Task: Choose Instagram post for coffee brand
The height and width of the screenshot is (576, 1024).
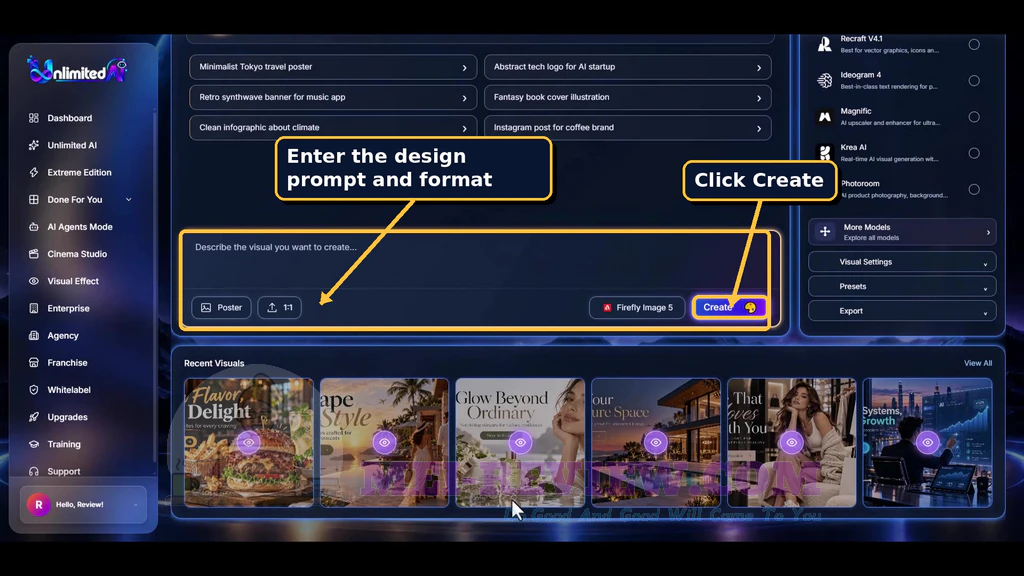Action: (628, 127)
